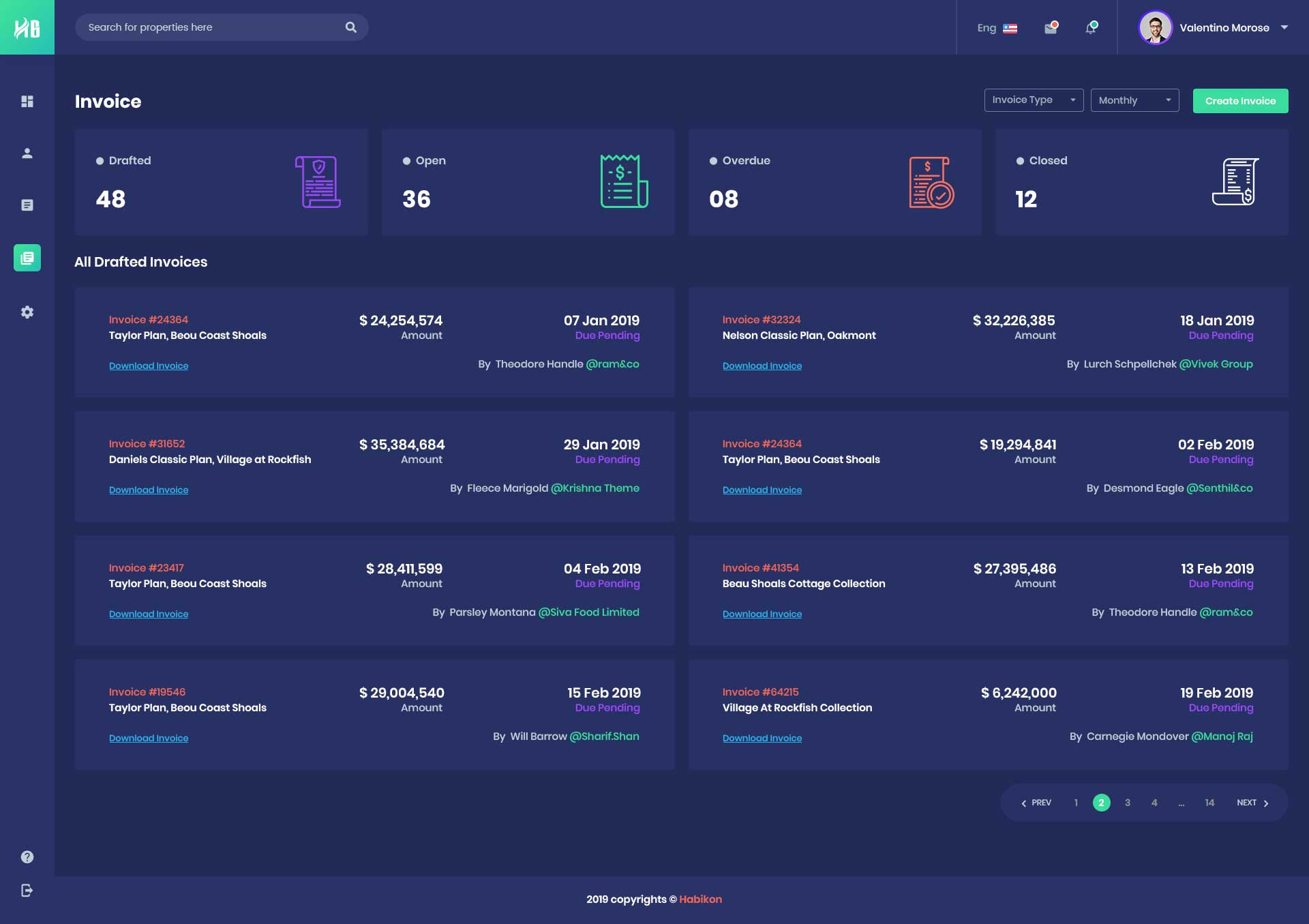Screen dimensions: 1309x924
Task: Expand the Invoice Type dropdown
Action: 1034,100
